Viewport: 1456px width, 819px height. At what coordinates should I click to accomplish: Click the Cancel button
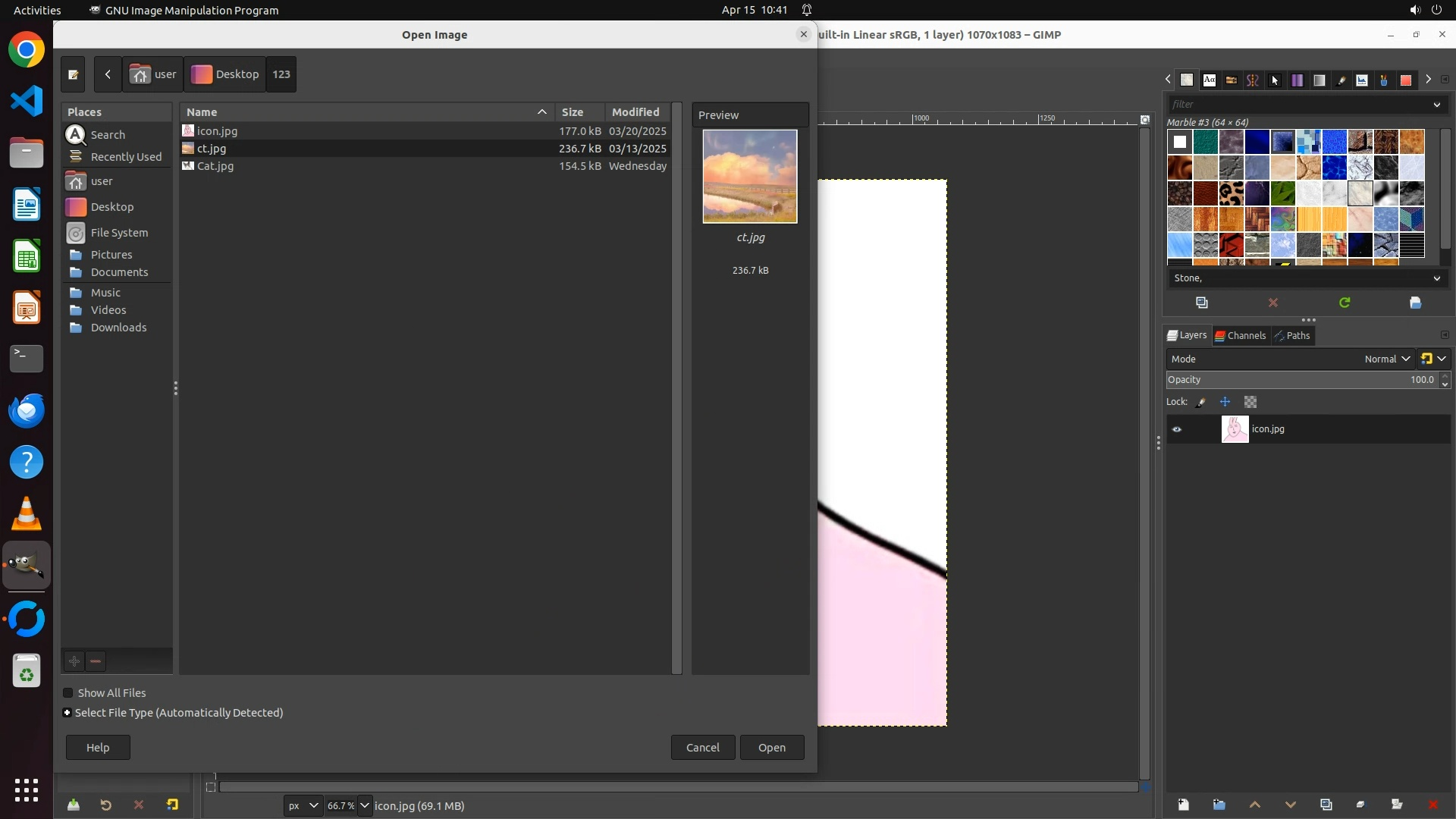click(702, 748)
